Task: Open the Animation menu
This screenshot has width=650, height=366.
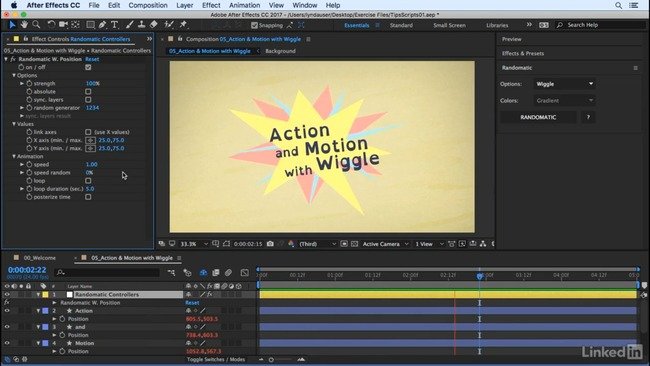Action: 245,5
